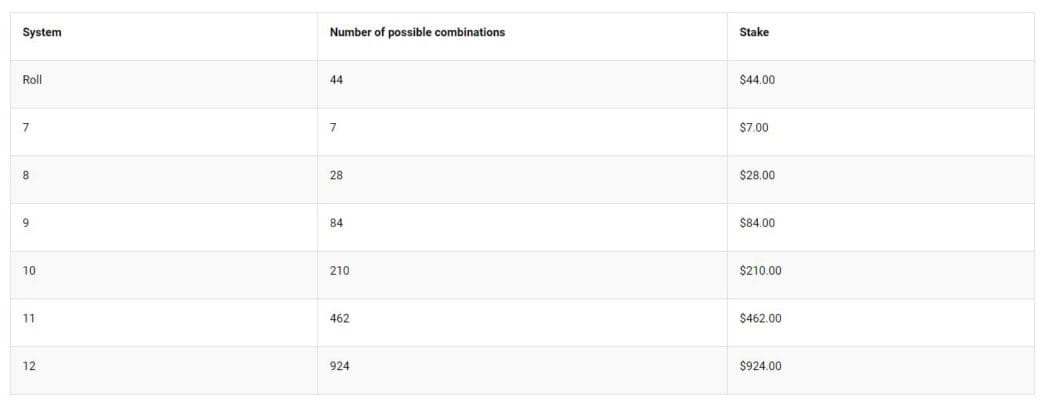Select the 44 combinations cell
The height and width of the screenshot is (407, 1042).
point(336,80)
